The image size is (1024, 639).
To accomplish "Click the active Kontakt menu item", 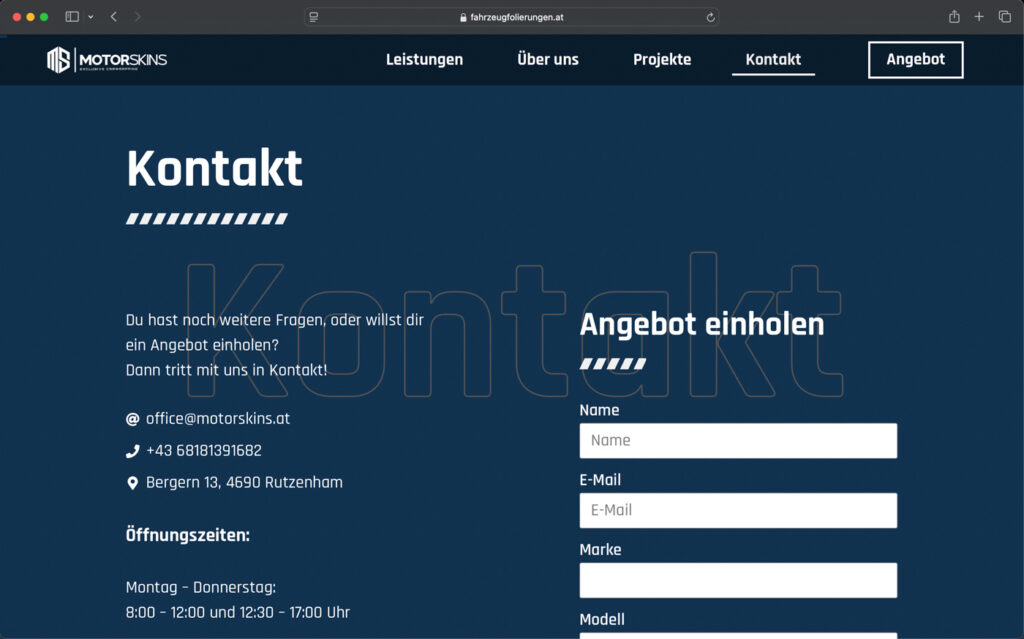I will pyautogui.click(x=773, y=59).
